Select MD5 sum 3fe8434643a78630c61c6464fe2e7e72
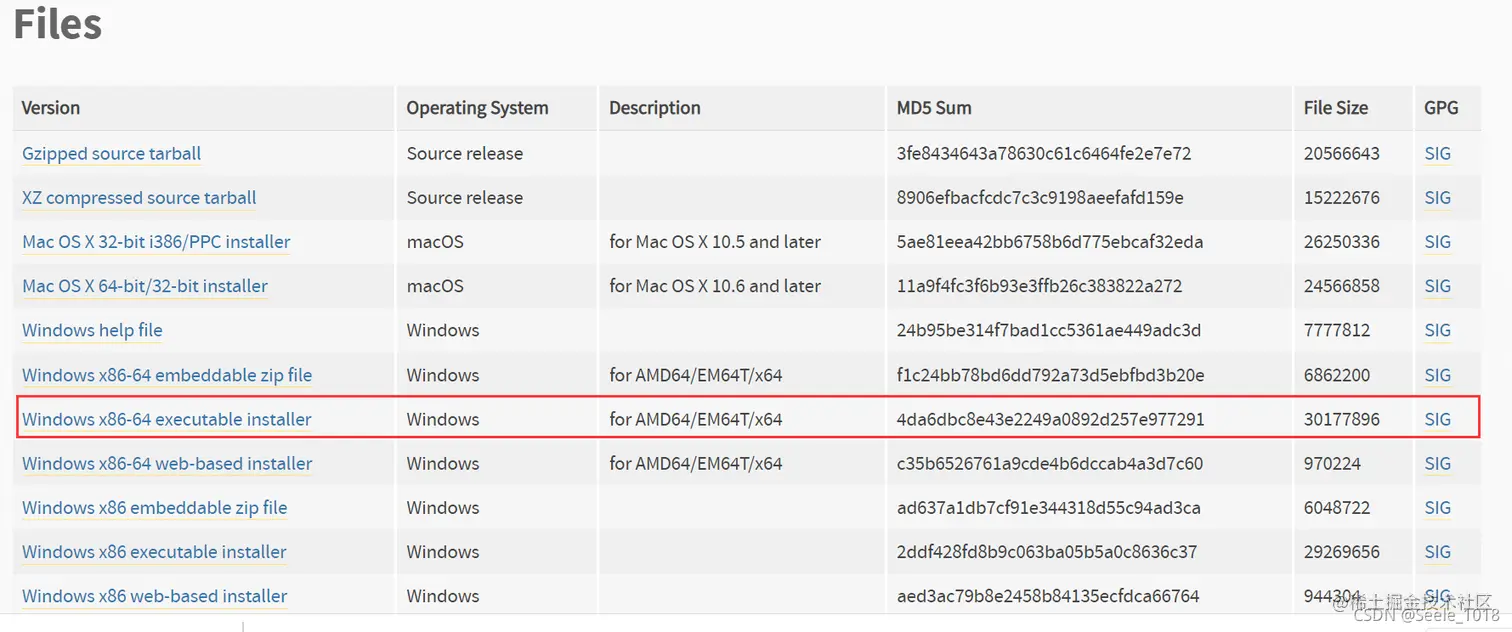This screenshot has height=632, width=1512. [1044, 154]
